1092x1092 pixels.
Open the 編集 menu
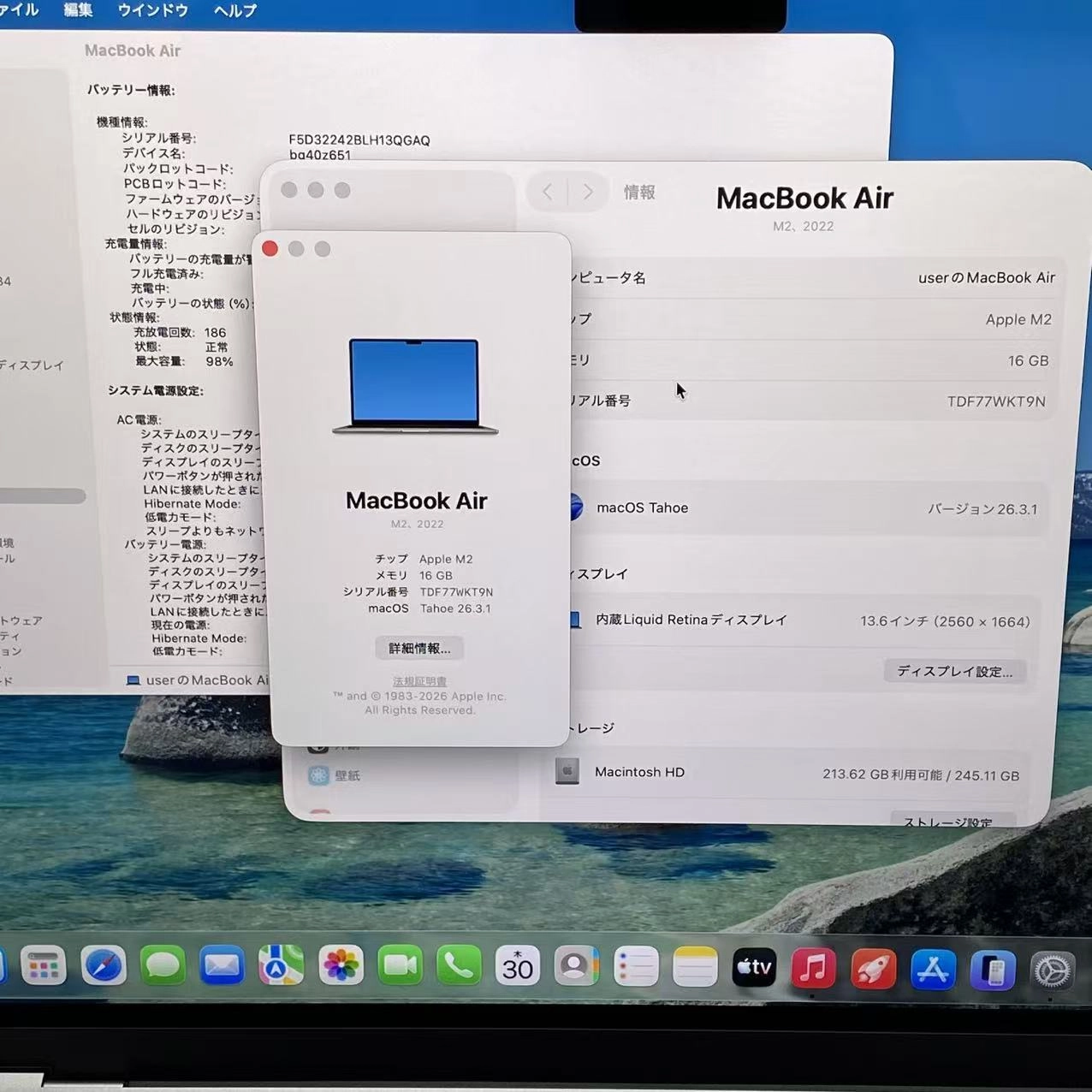(x=78, y=10)
